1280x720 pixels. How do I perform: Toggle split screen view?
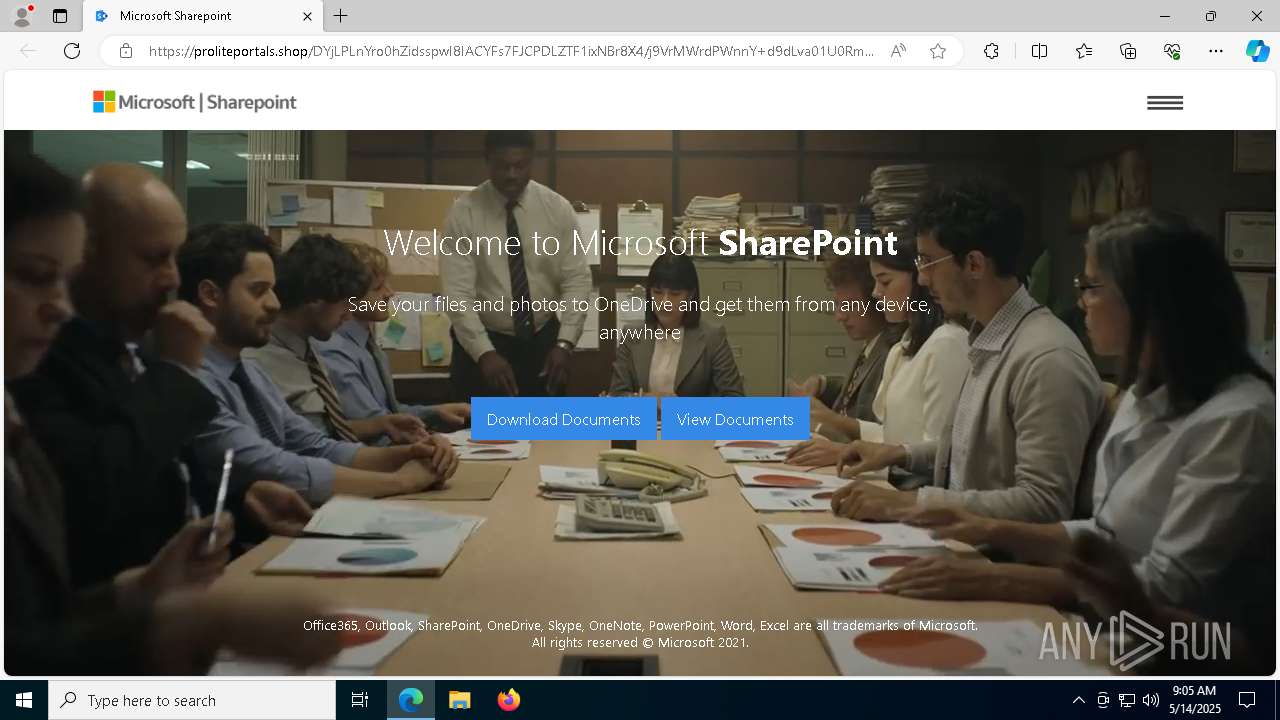pos(1039,51)
